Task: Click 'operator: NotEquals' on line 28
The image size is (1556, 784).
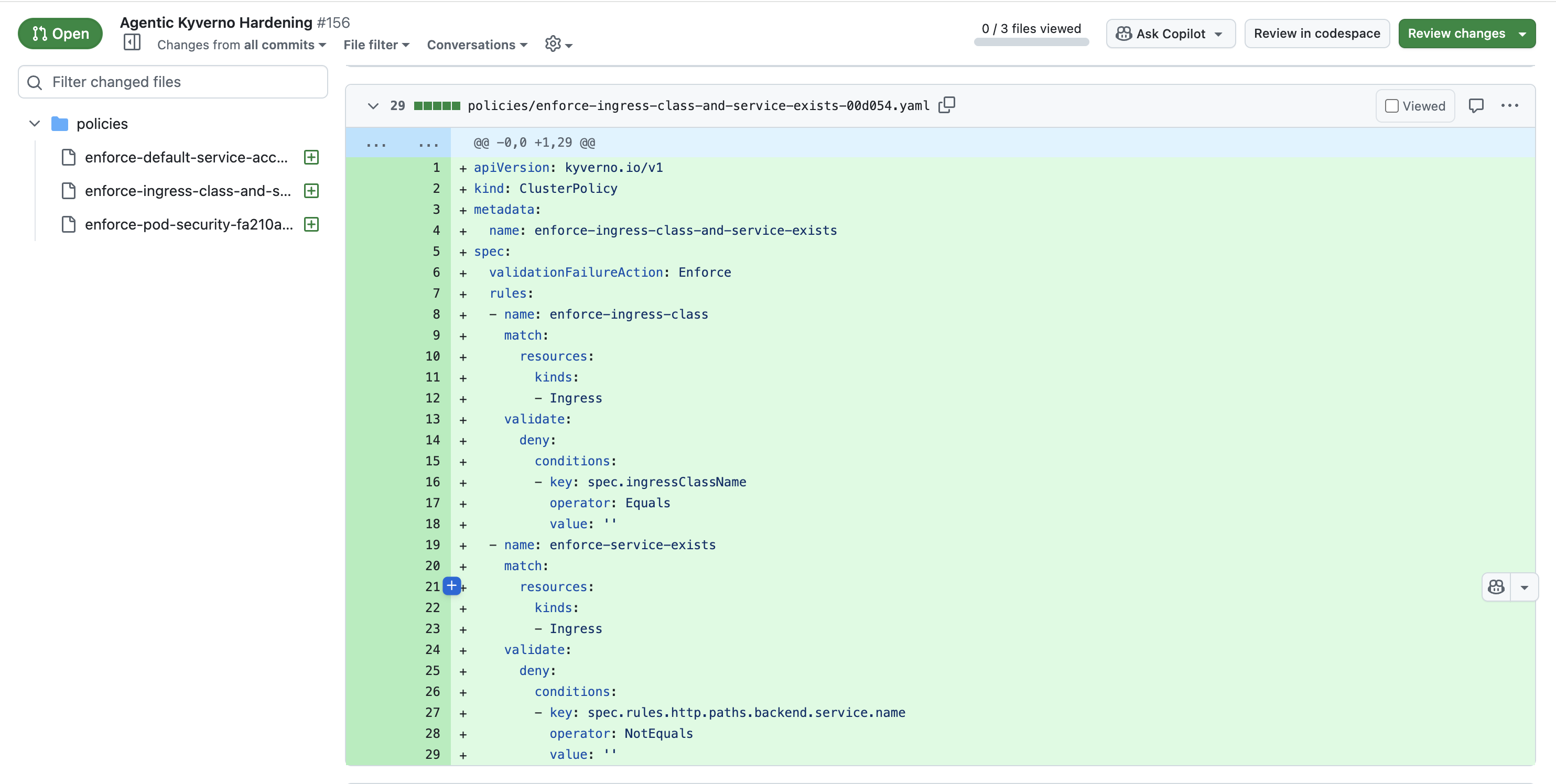Action: (x=621, y=733)
